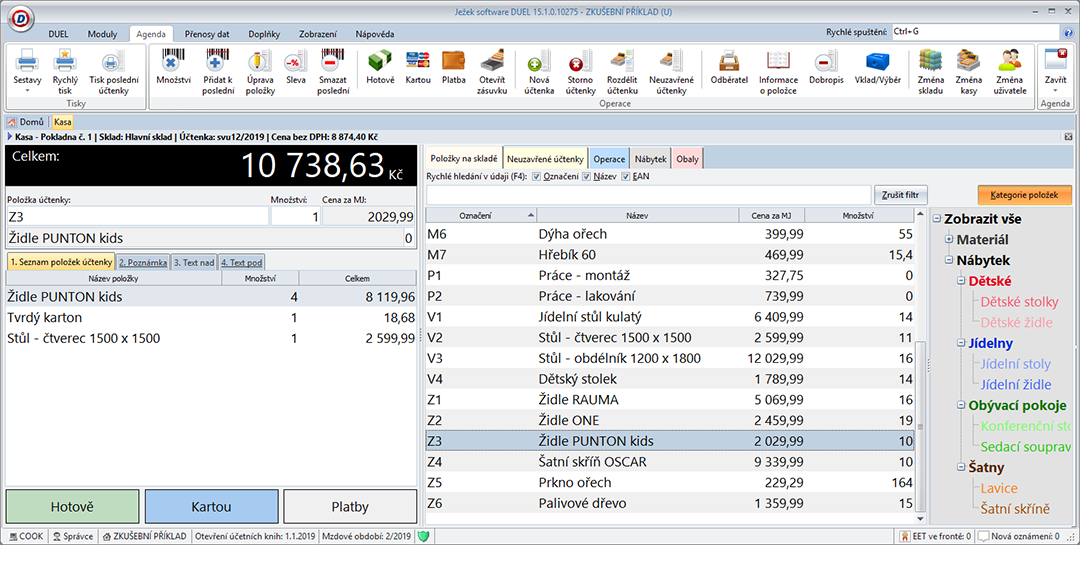Collapse the Zobrazit vše tree root

[937, 219]
